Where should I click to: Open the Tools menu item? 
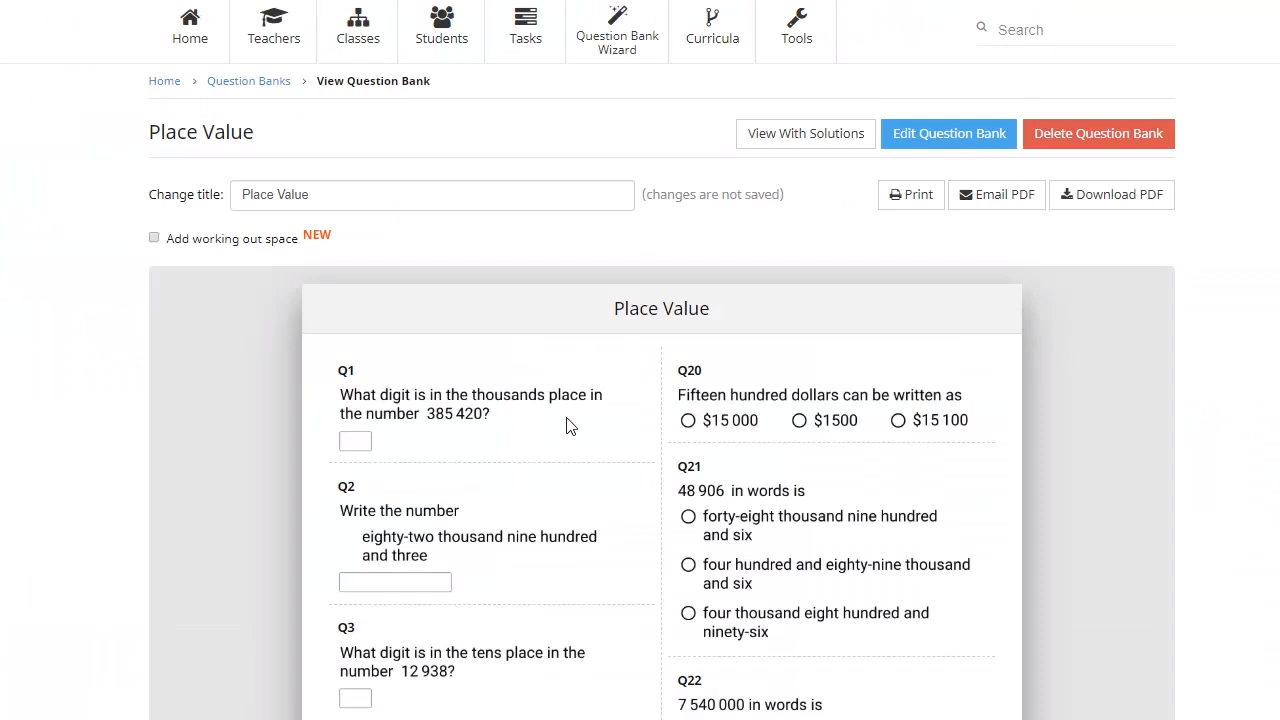[796, 30]
